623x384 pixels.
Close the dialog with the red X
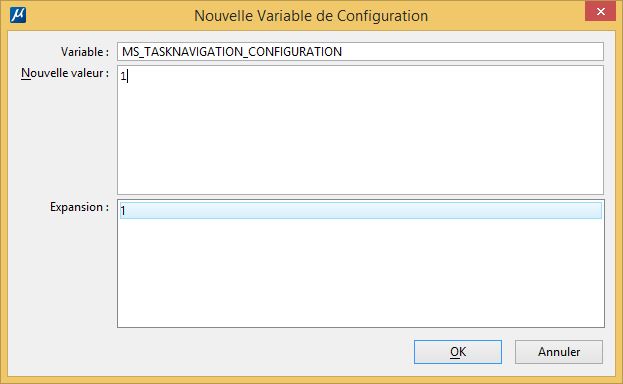pyautogui.click(x=600, y=11)
